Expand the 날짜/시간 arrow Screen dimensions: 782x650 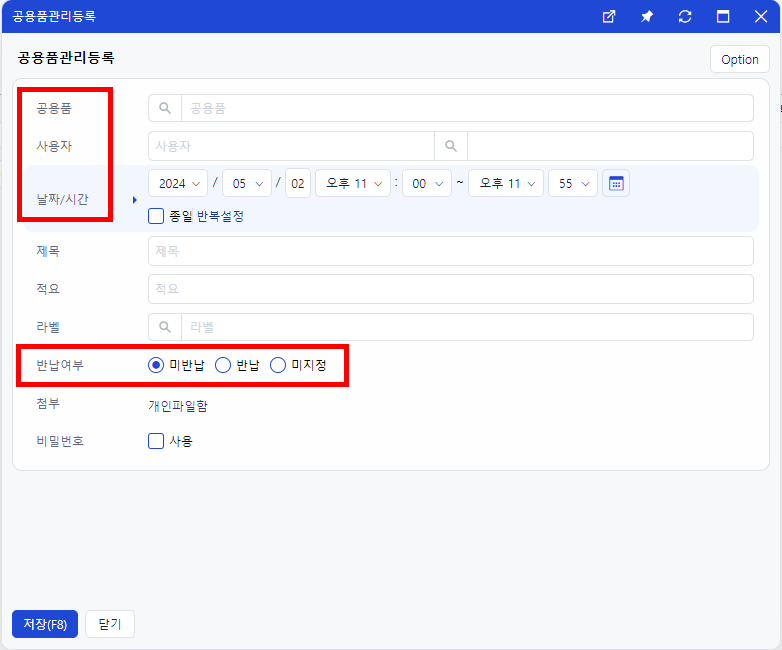(135, 200)
